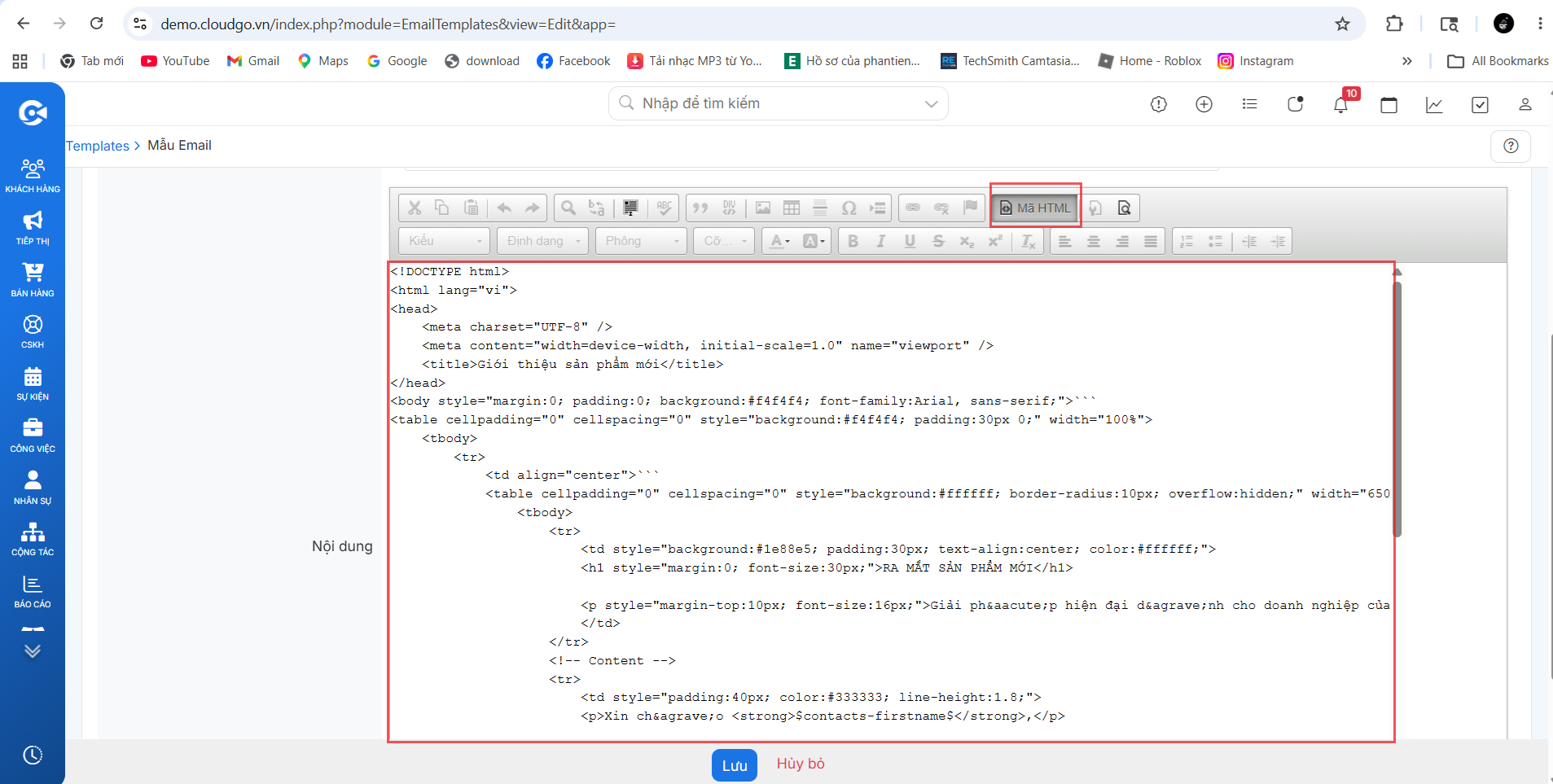Decrease indent in the editor
The width and height of the screenshot is (1553, 784).
pos(1249,241)
